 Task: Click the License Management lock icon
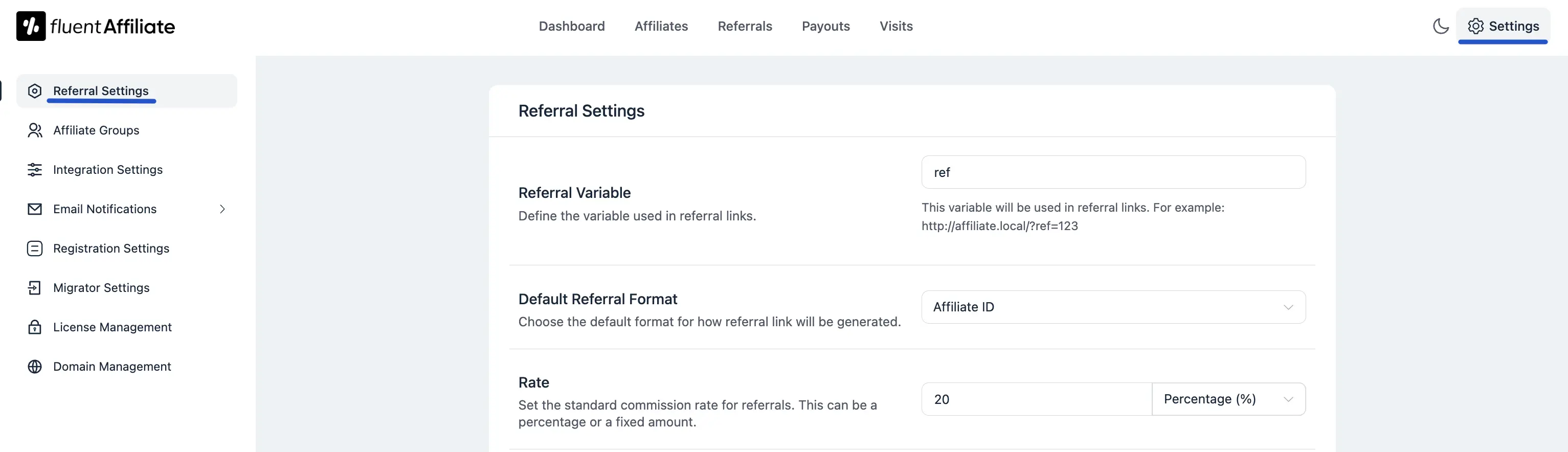(x=35, y=327)
